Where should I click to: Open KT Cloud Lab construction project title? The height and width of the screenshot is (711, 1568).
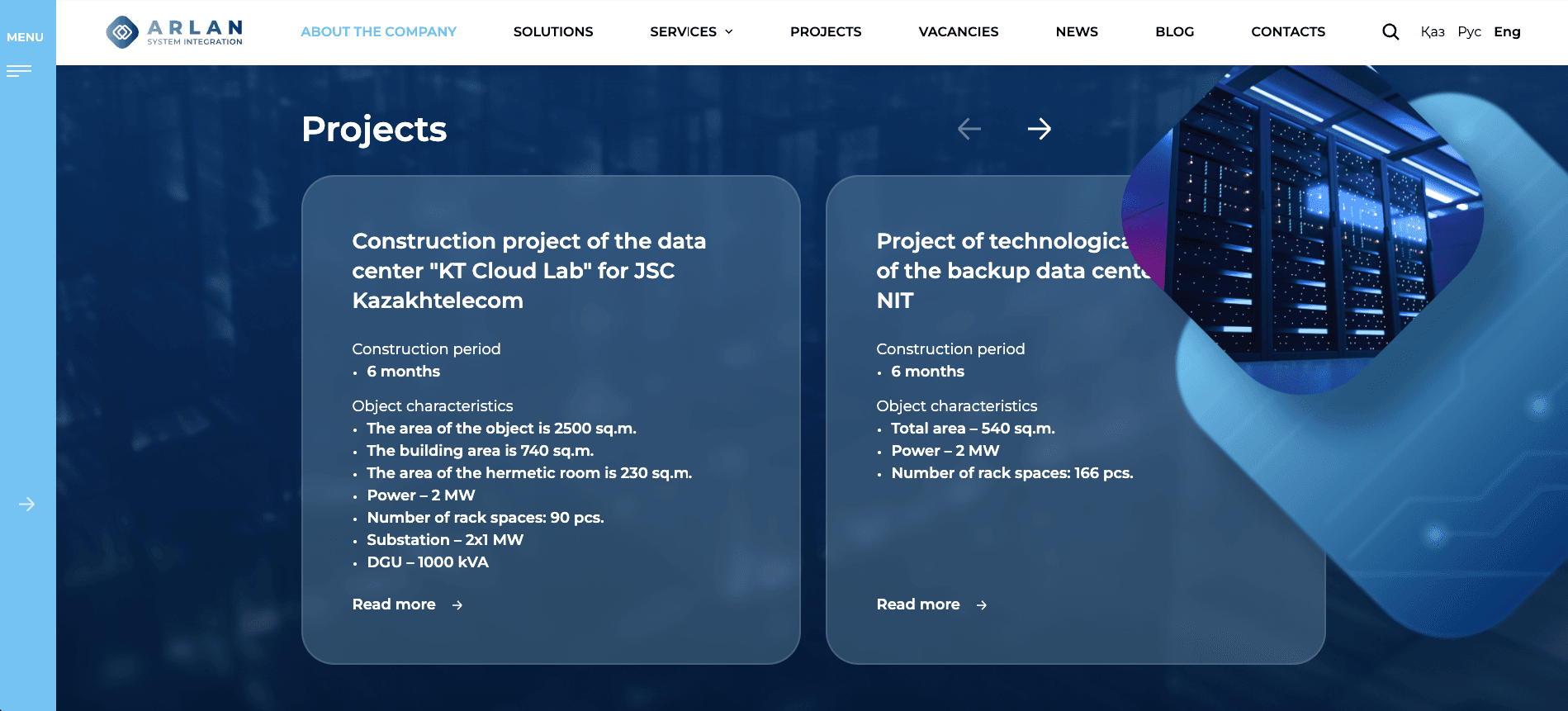pos(529,271)
